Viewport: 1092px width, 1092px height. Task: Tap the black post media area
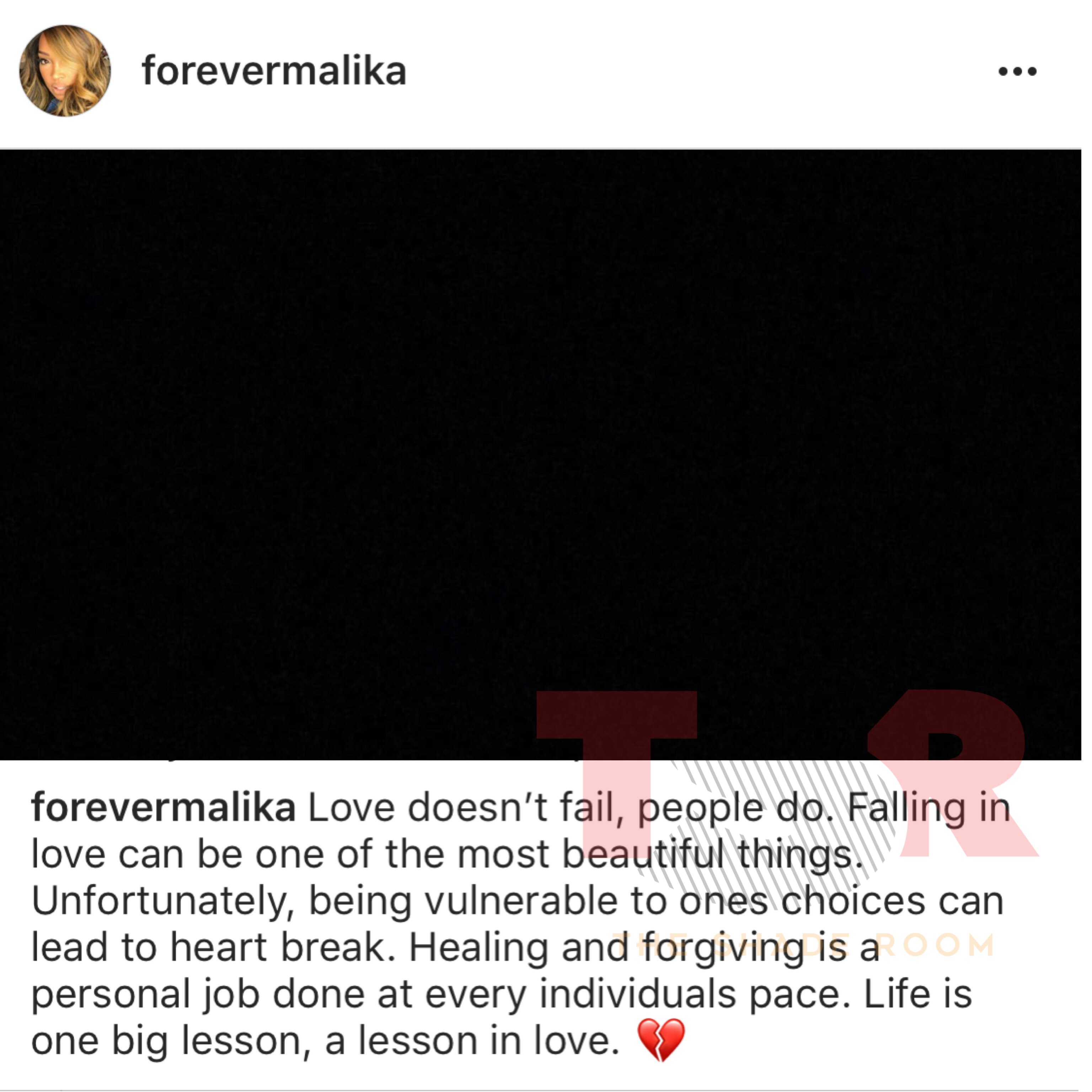point(540,455)
